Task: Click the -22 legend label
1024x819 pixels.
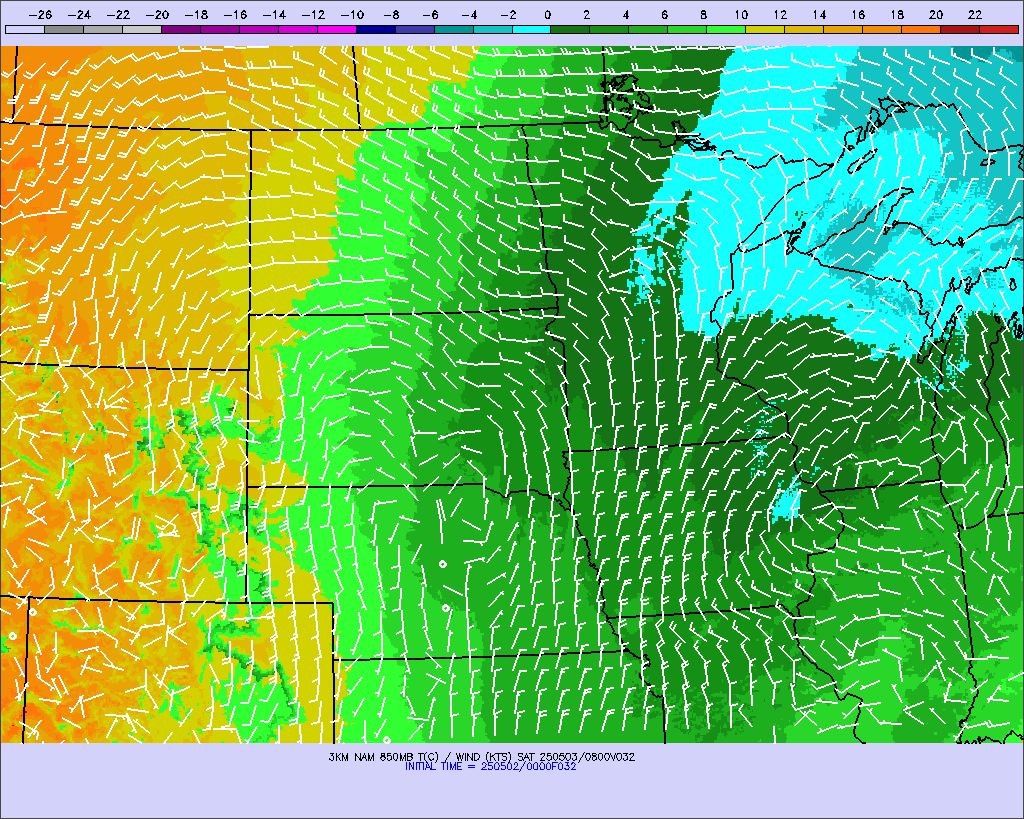Action: [118, 14]
